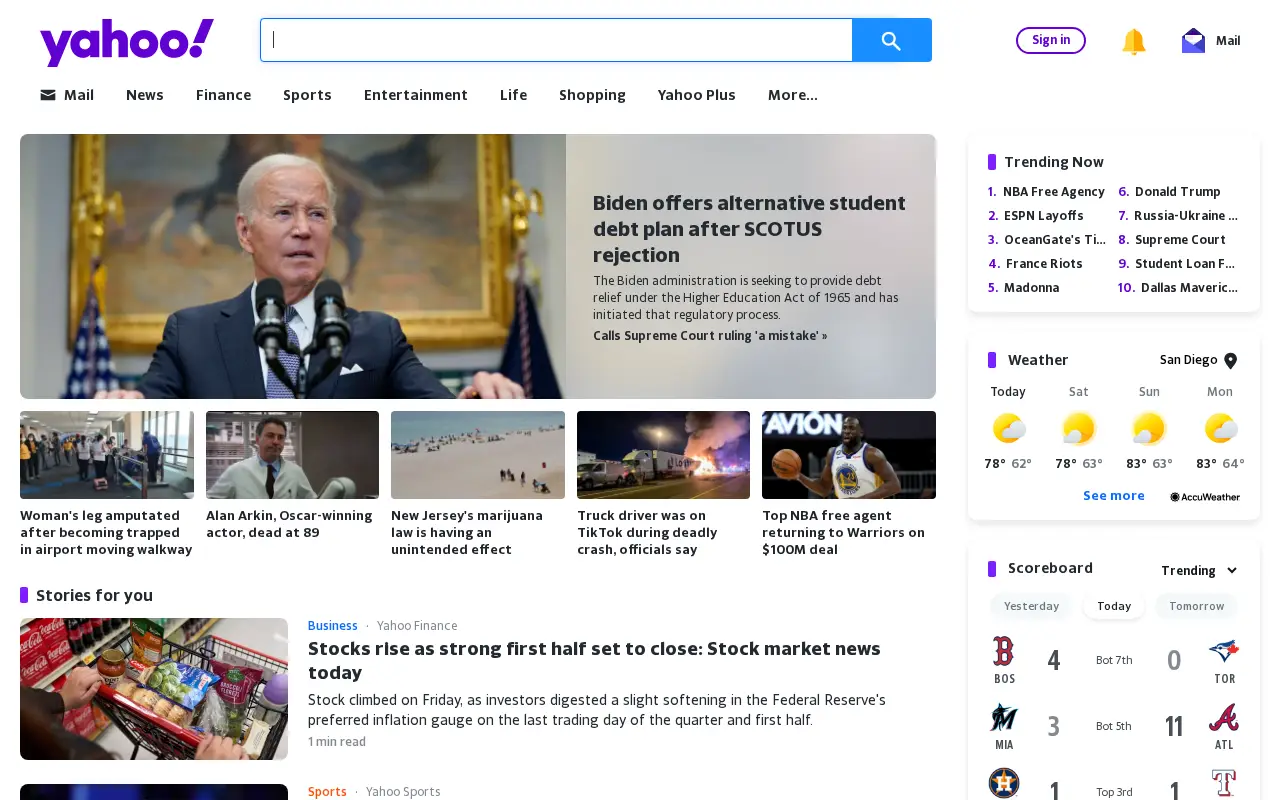The height and width of the screenshot is (800, 1280).
Task: Open the New Jersey marijuana law thumbnail
Action: click(x=478, y=455)
